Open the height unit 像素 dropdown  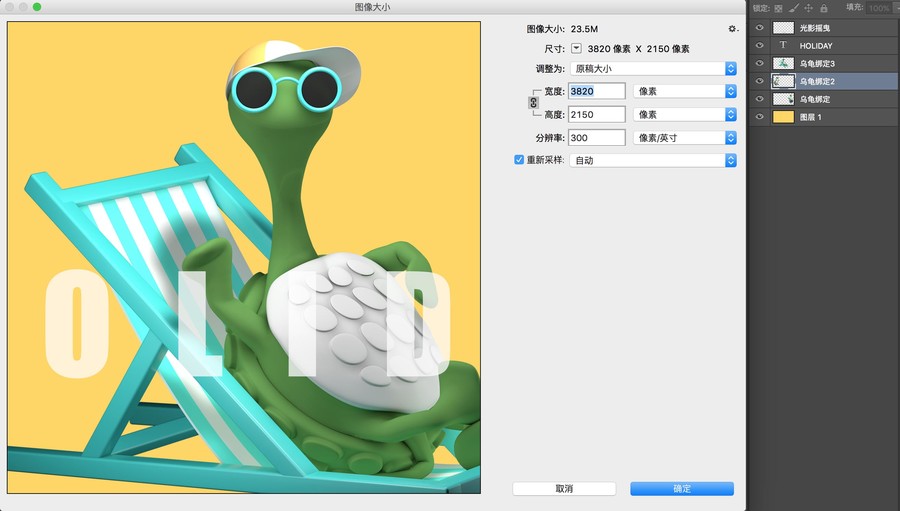pyautogui.click(x=685, y=114)
